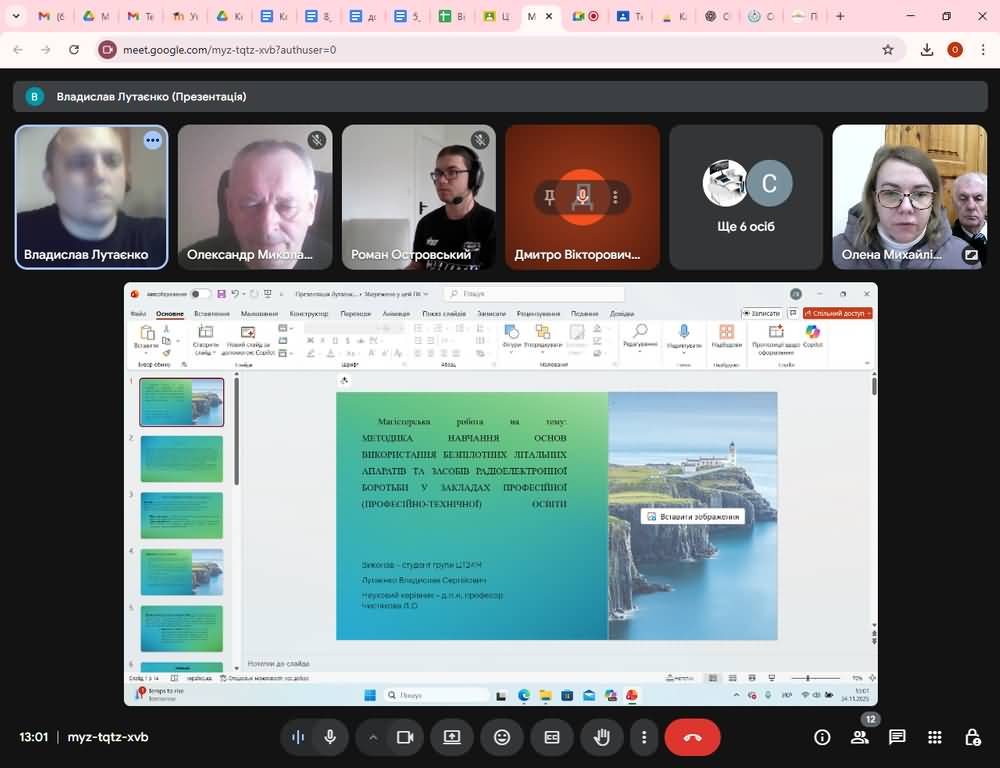The image size is (1000, 768).
Task: Expand camera settings chevron arrow
Action: [373, 737]
